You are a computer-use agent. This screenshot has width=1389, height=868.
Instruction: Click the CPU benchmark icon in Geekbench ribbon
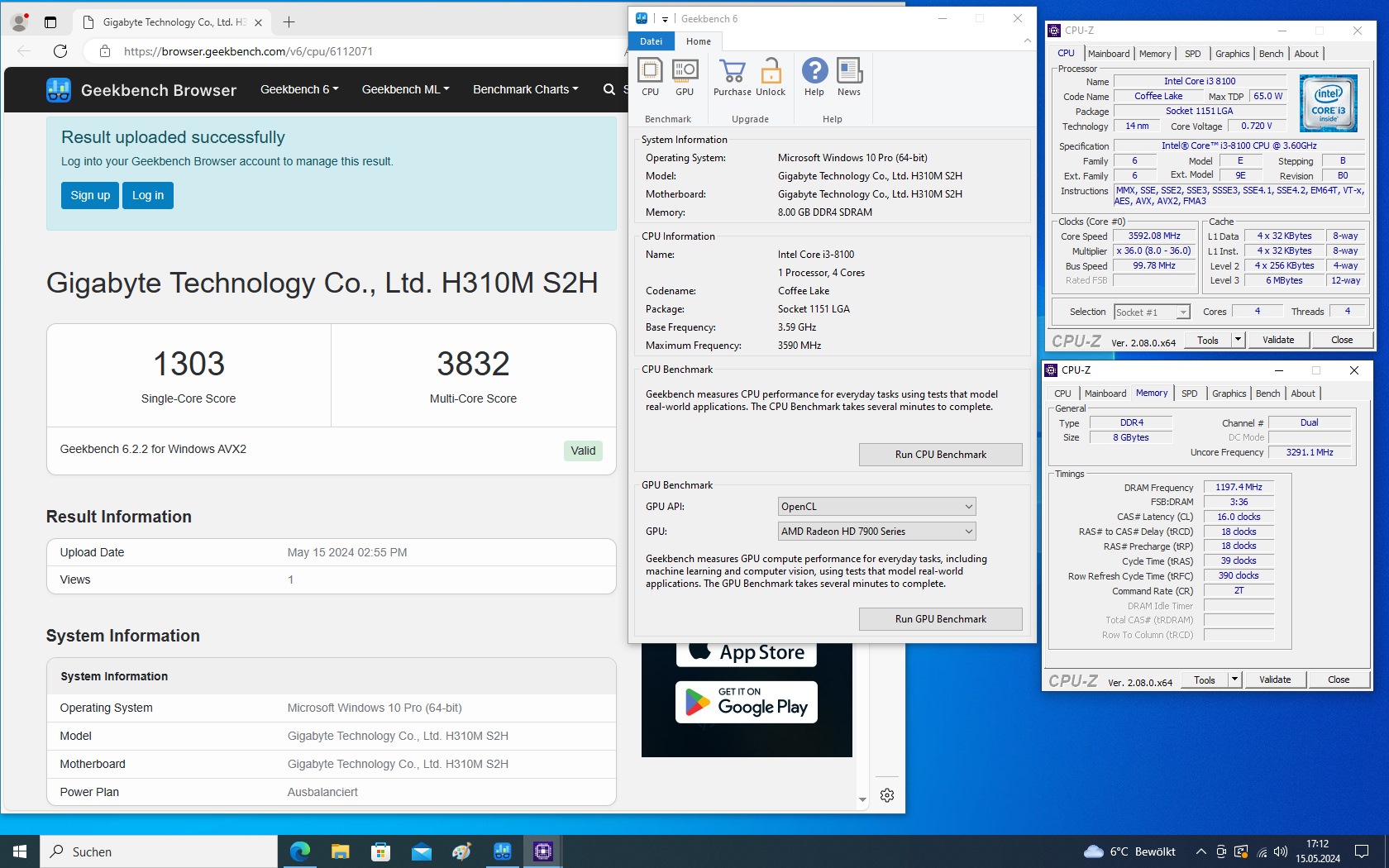(650, 70)
